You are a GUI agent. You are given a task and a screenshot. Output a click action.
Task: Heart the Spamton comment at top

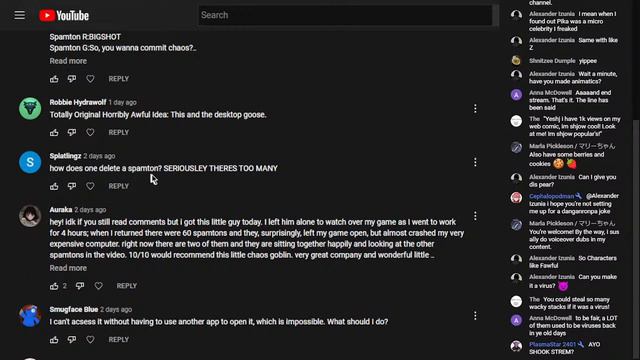point(90,79)
